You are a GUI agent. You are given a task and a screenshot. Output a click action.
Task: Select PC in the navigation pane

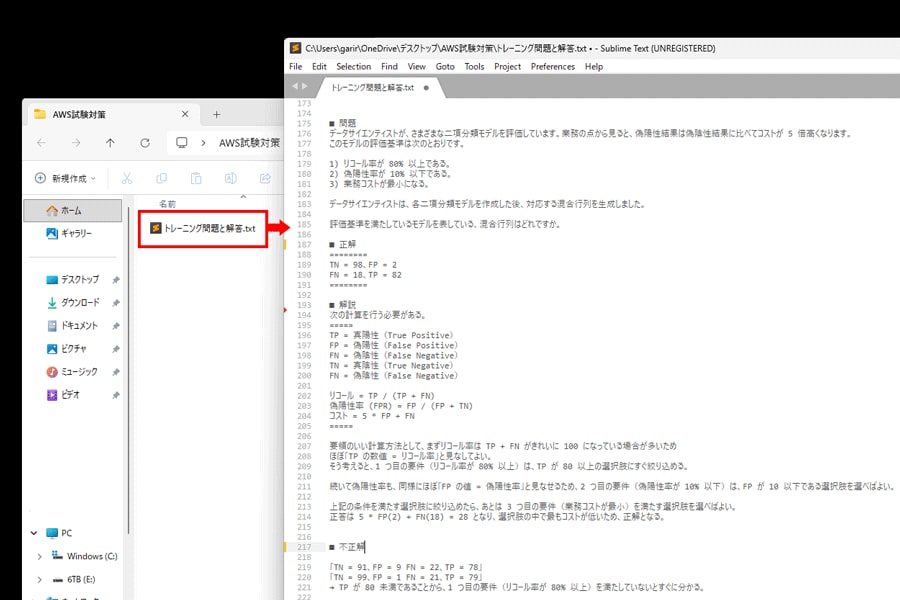pyautogui.click(x=60, y=533)
